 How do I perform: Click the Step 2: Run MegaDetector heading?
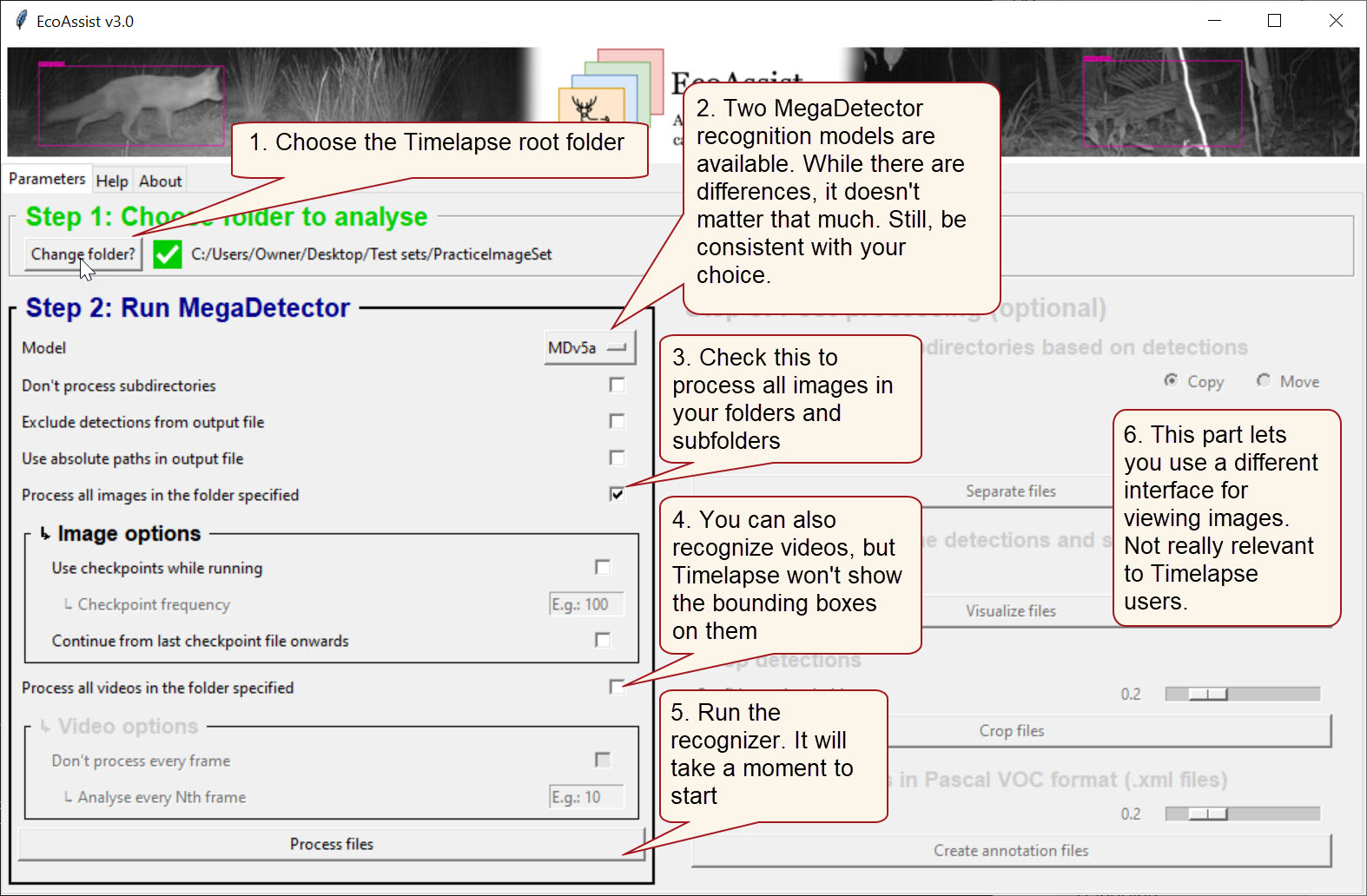[188, 307]
